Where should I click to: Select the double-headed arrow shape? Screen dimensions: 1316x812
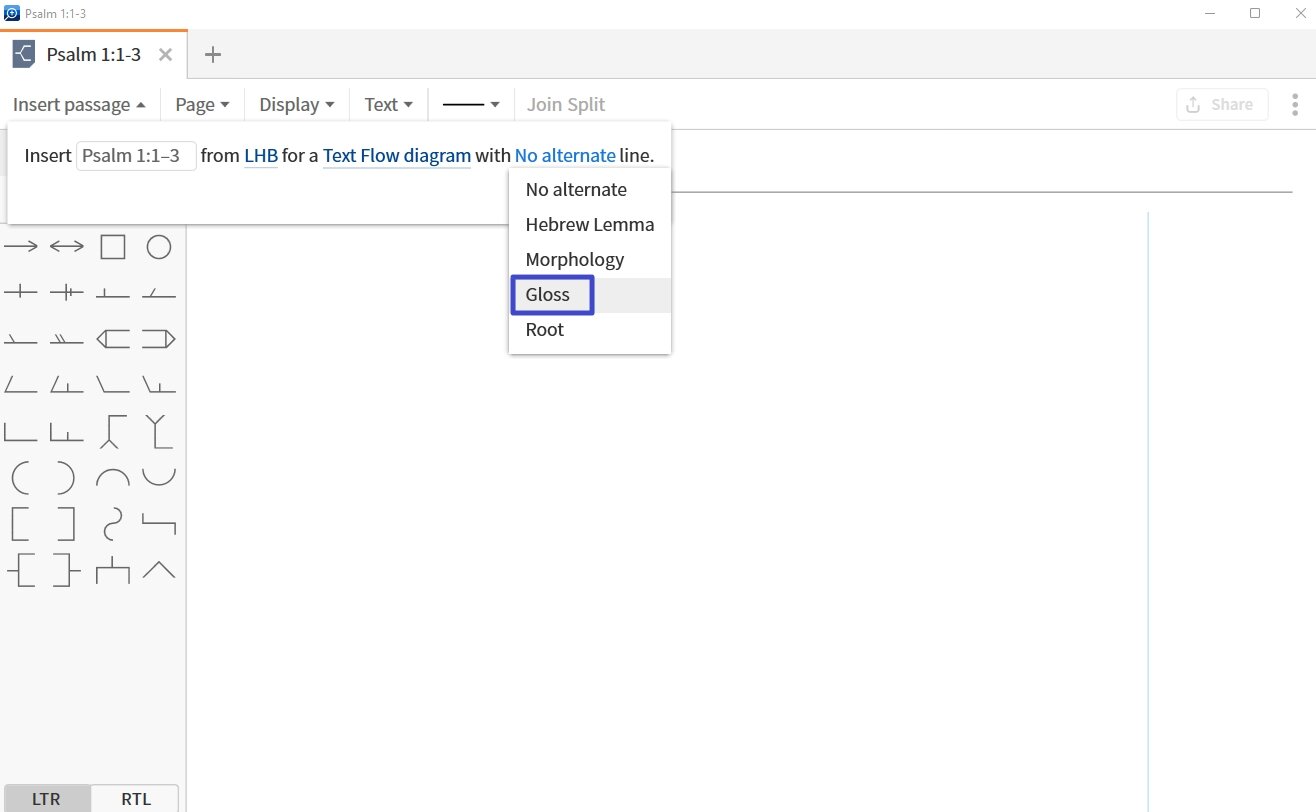pyautogui.click(x=67, y=247)
